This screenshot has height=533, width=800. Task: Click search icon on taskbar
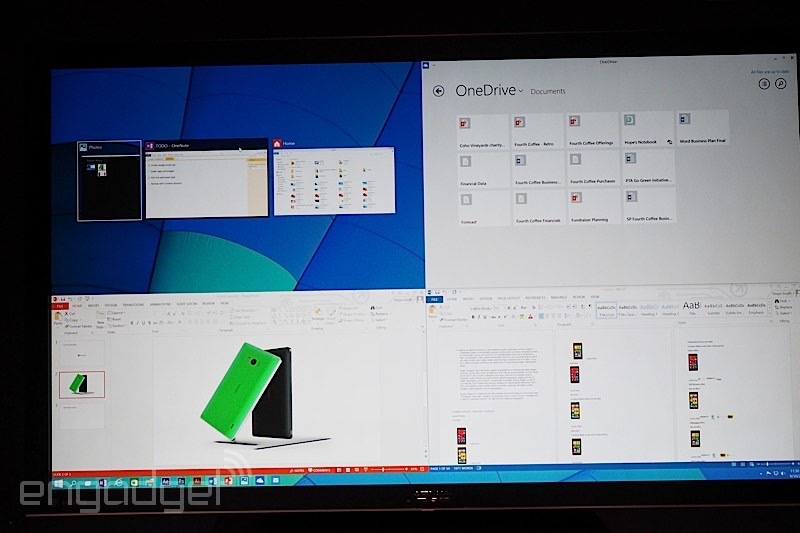73,483
